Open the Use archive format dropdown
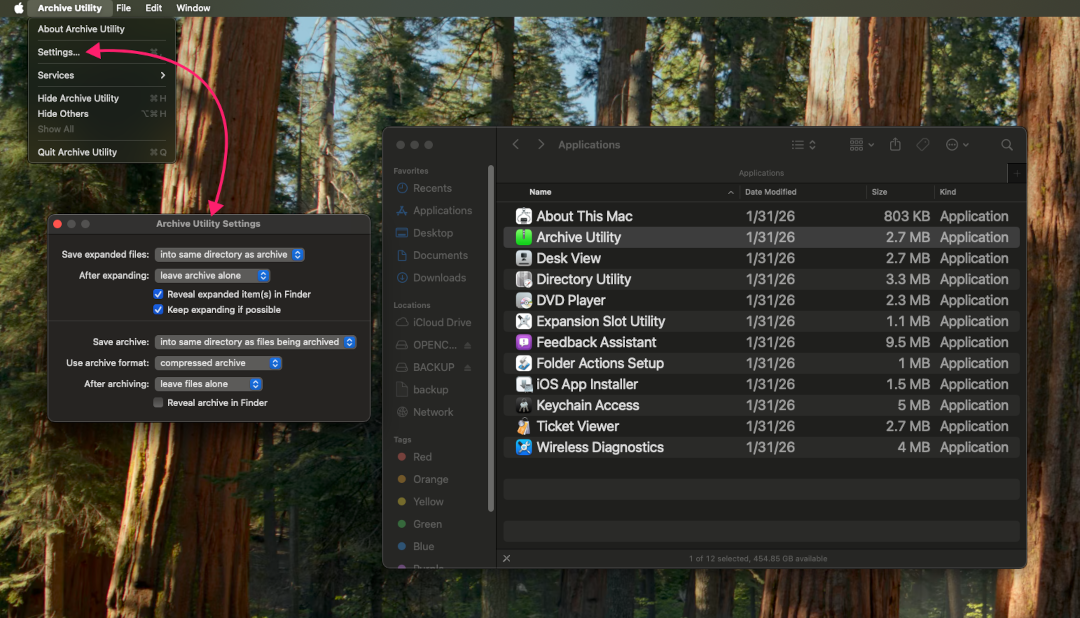The image size is (1080, 618). coord(218,363)
